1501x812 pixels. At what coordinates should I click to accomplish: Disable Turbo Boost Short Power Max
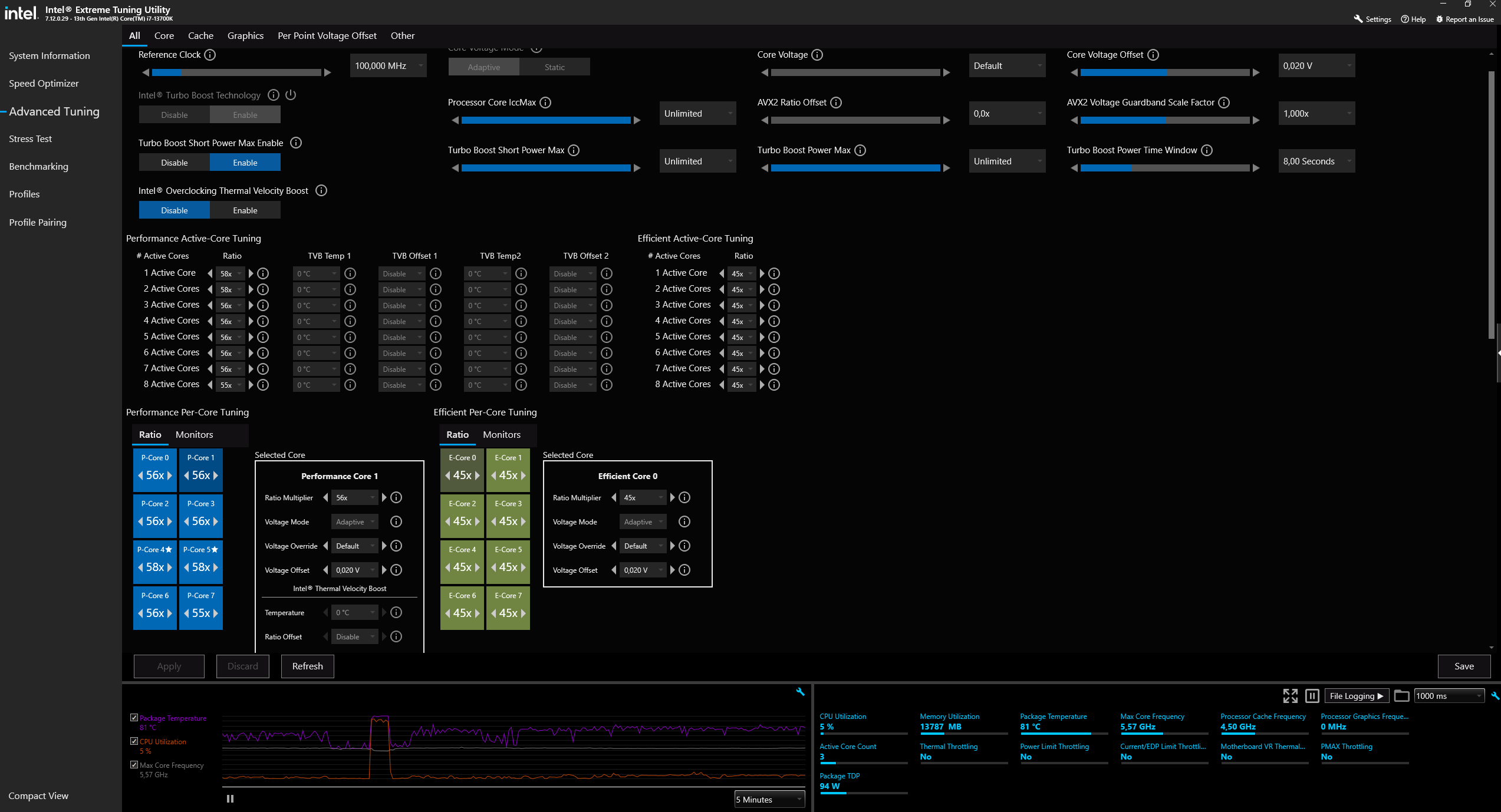175,163
